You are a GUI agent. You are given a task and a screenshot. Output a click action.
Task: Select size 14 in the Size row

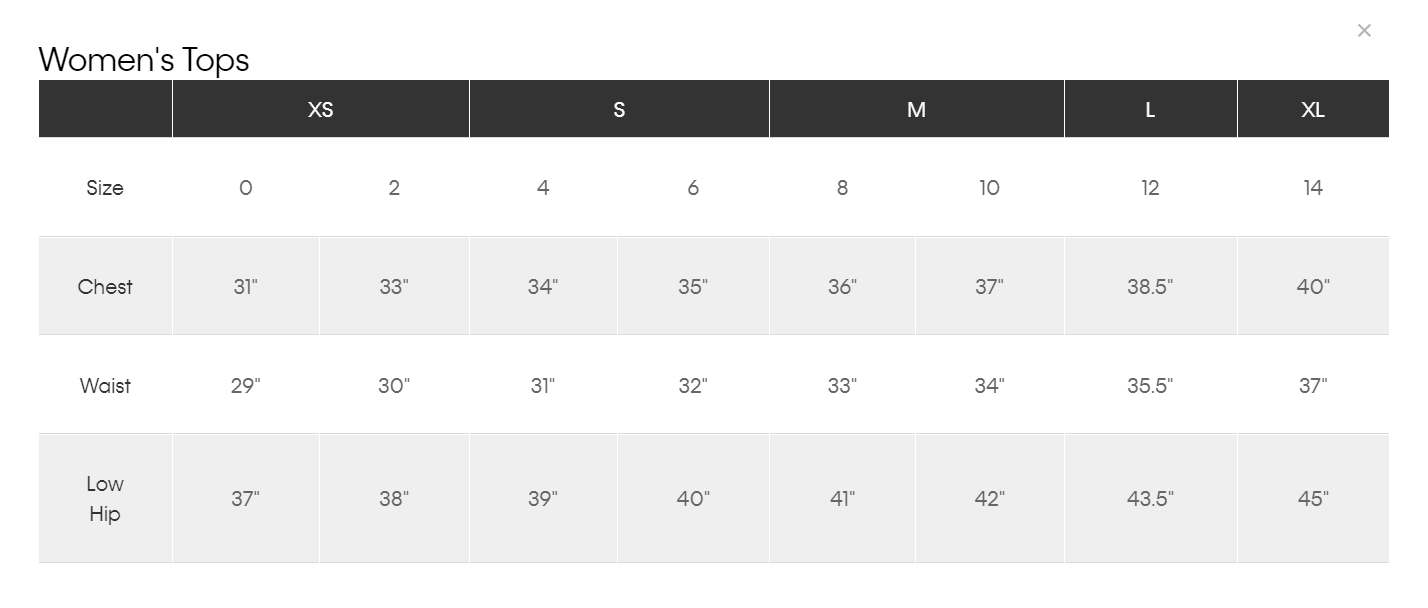click(1313, 188)
